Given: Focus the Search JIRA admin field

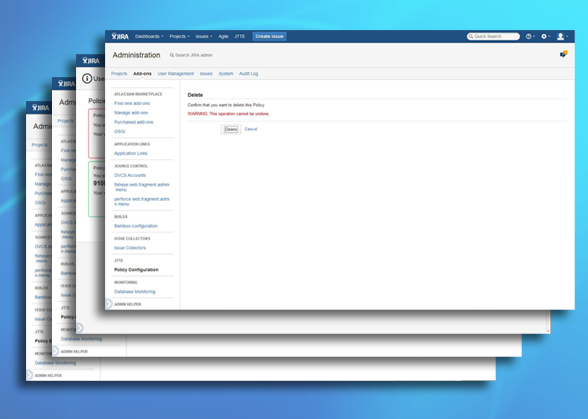Looking at the screenshot, I should [194, 55].
